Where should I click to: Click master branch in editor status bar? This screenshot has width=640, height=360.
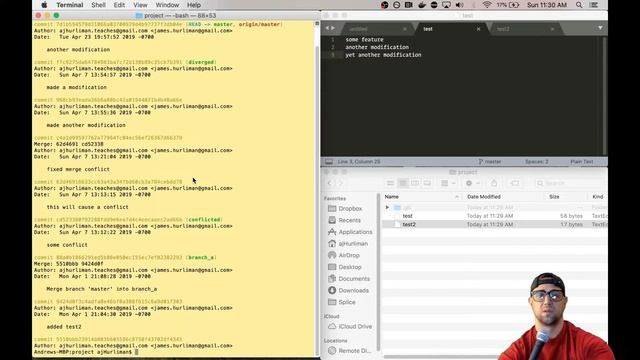490,162
